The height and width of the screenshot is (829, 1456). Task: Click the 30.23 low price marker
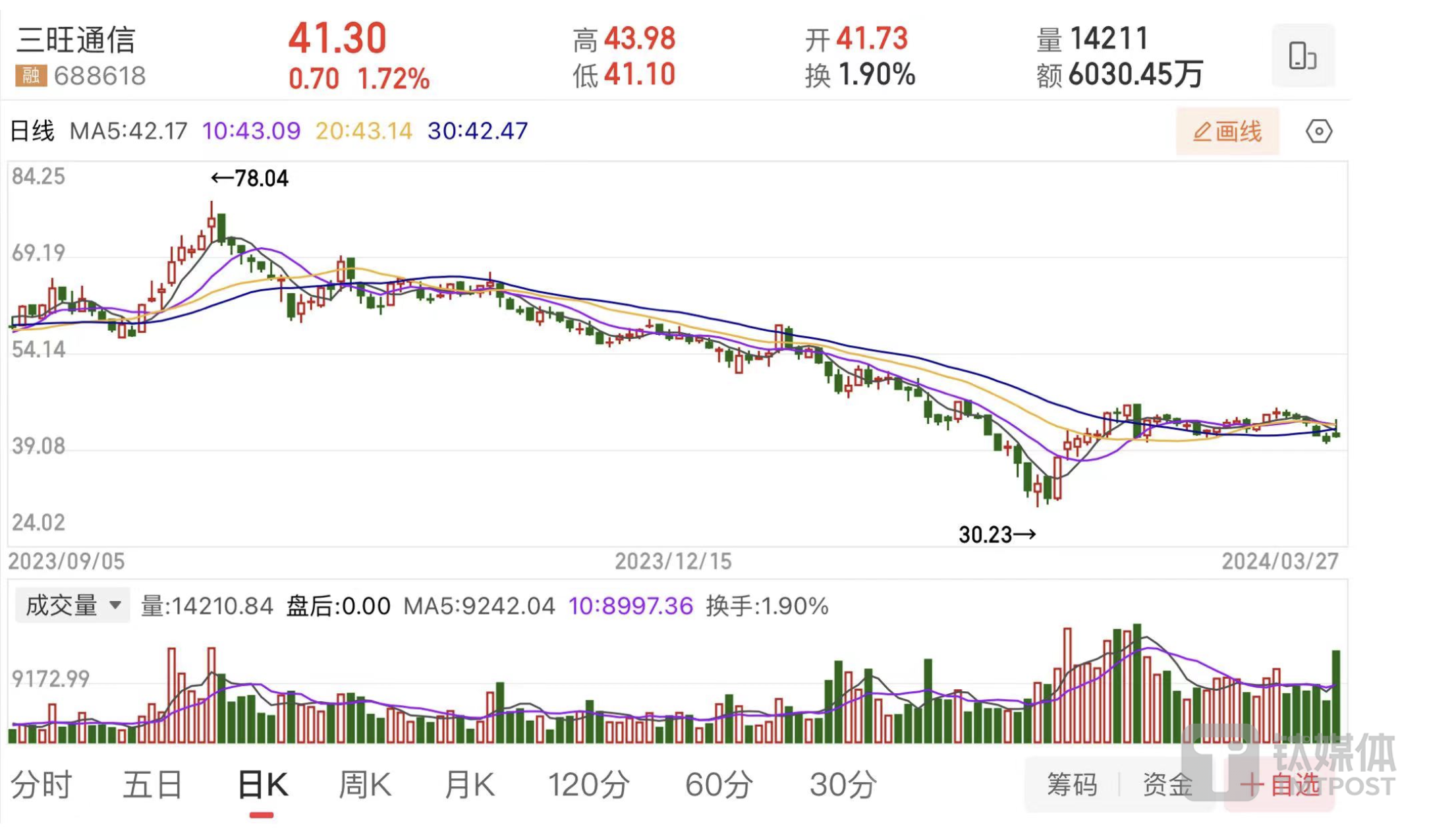click(996, 534)
